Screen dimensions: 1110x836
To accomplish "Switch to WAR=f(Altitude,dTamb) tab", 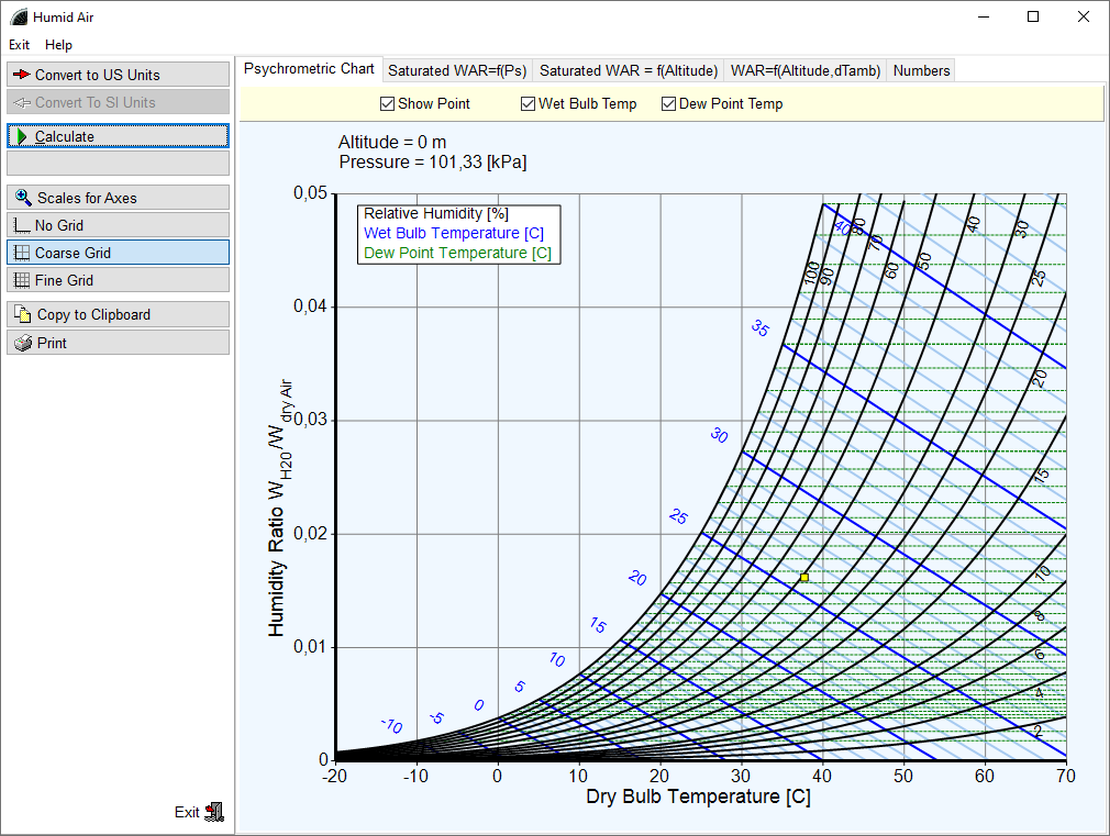I will [x=805, y=71].
